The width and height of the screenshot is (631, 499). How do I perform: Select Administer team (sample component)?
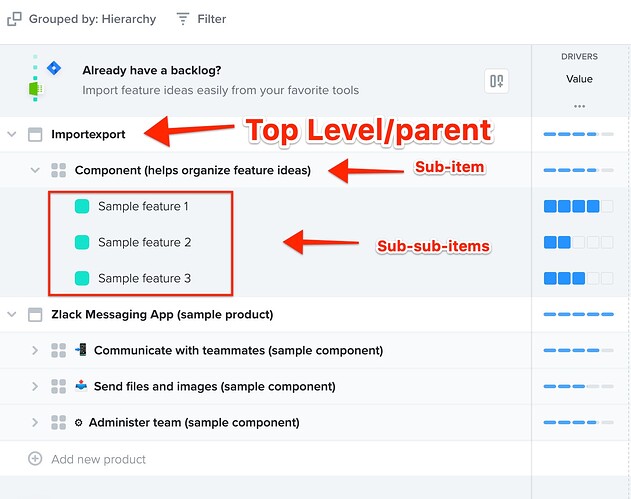(x=194, y=423)
